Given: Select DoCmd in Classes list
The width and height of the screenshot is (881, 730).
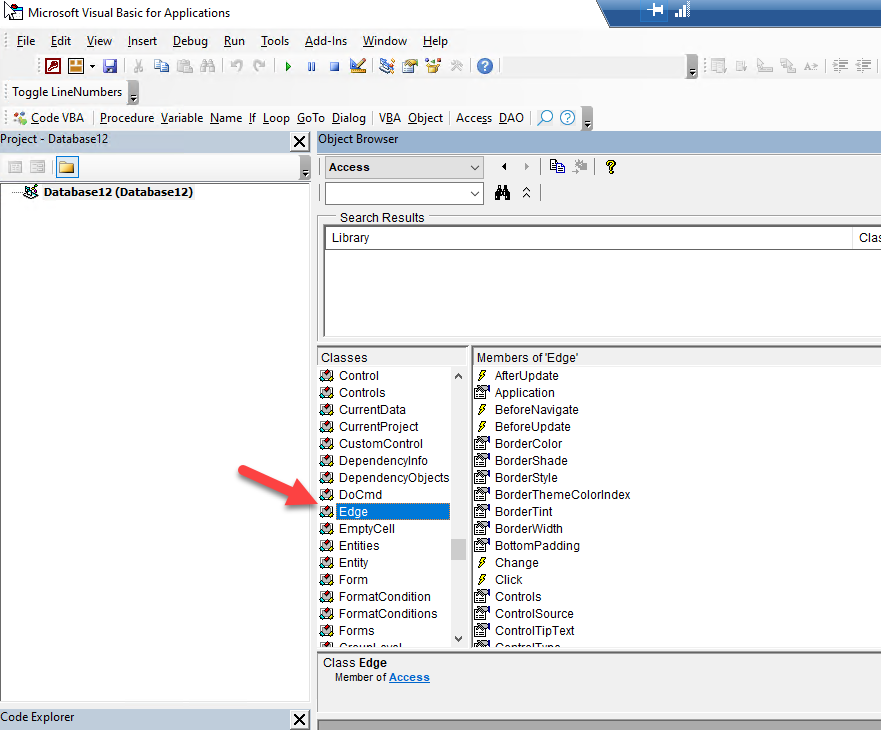Looking at the screenshot, I should click(x=360, y=495).
